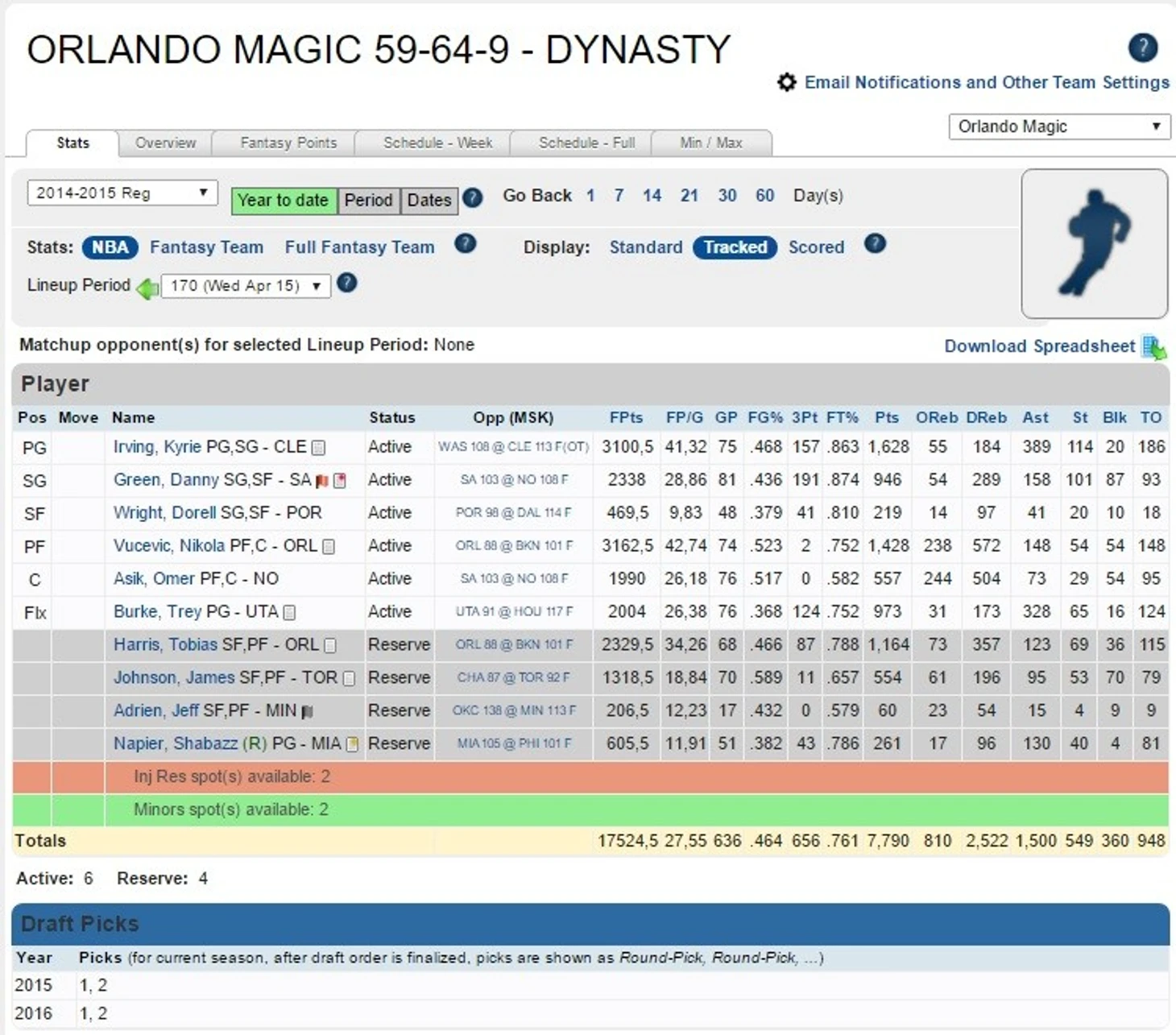Go back 7 days
Image resolution: width=1176 pixels, height=1035 pixels.
[x=619, y=196]
